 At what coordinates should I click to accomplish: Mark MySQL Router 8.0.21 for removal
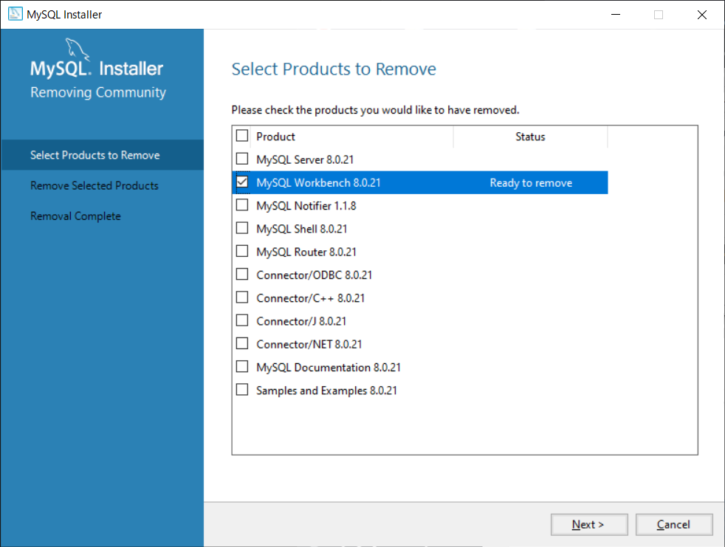point(242,252)
